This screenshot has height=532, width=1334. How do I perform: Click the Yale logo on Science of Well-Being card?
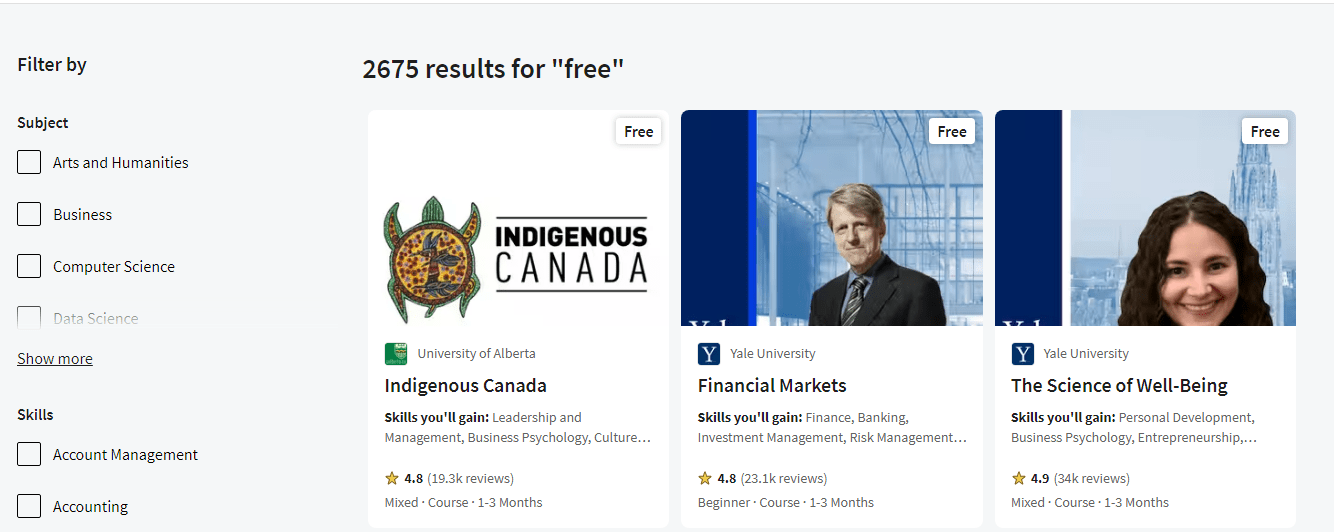tap(1022, 354)
